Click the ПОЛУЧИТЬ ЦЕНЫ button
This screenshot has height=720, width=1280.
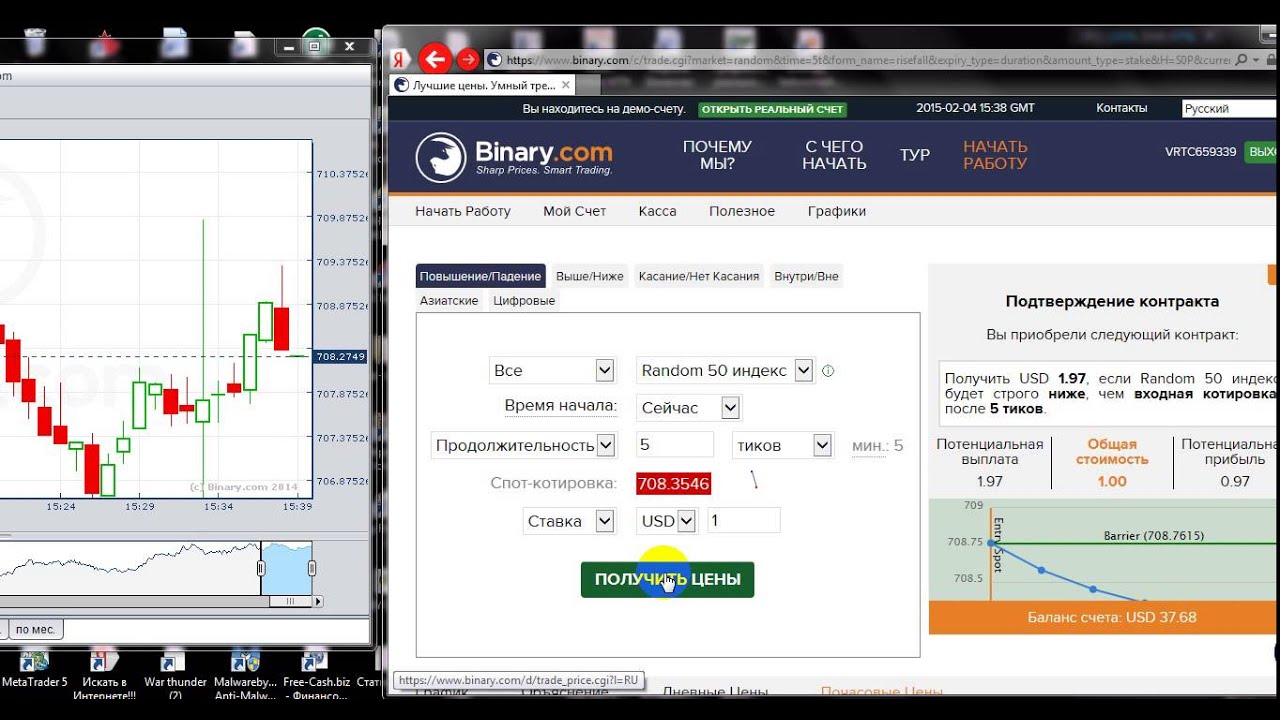(x=667, y=579)
